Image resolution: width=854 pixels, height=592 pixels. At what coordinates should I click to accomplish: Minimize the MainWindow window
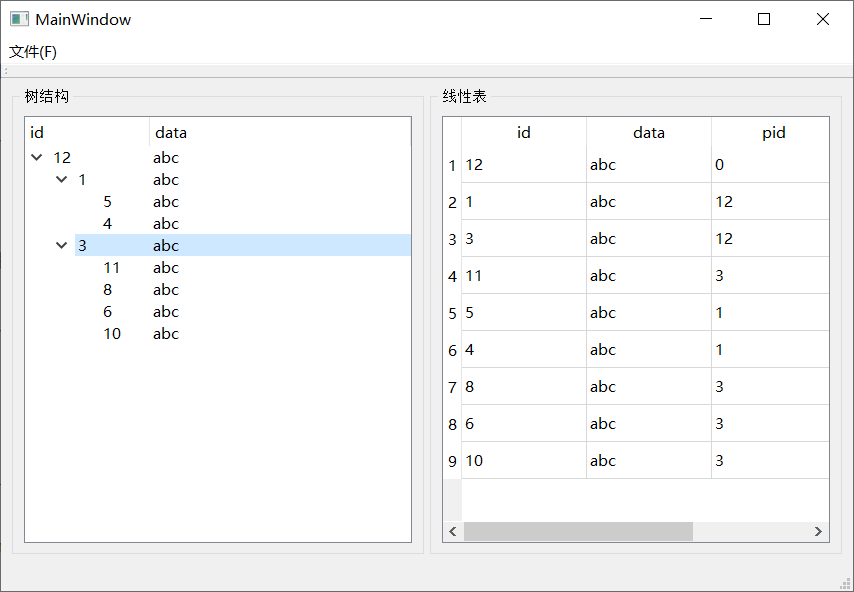(x=706, y=19)
